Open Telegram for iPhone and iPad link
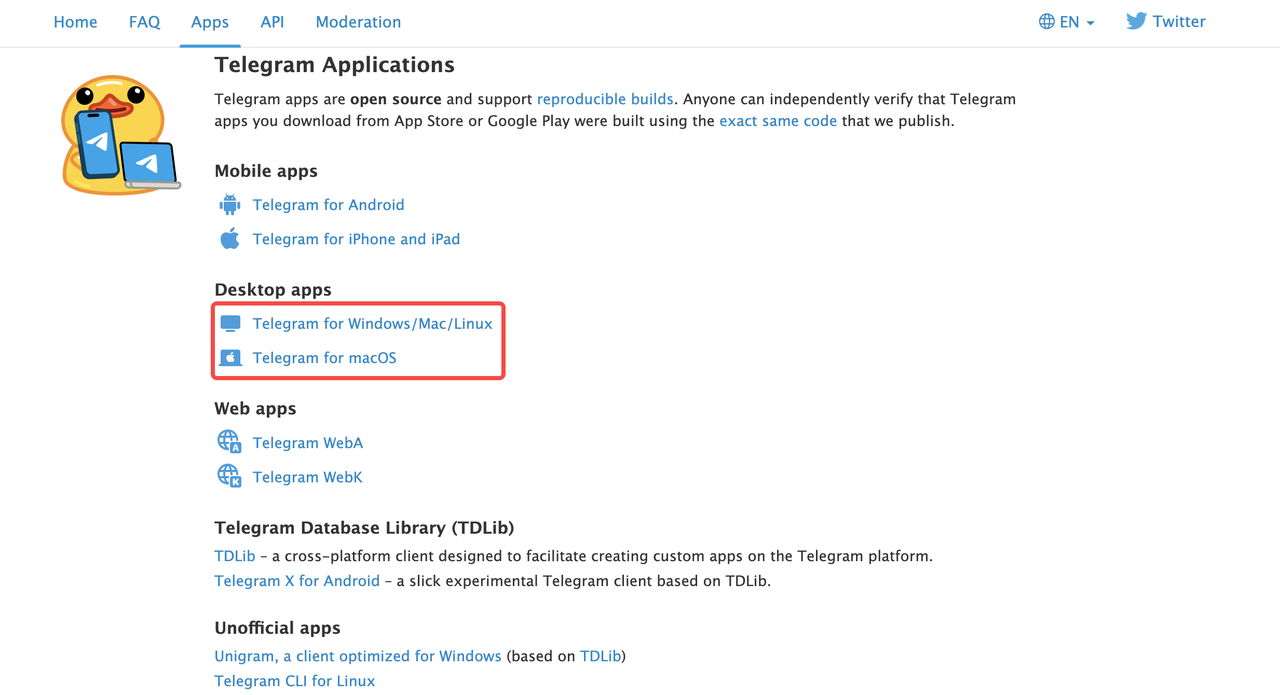 (356, 239)
